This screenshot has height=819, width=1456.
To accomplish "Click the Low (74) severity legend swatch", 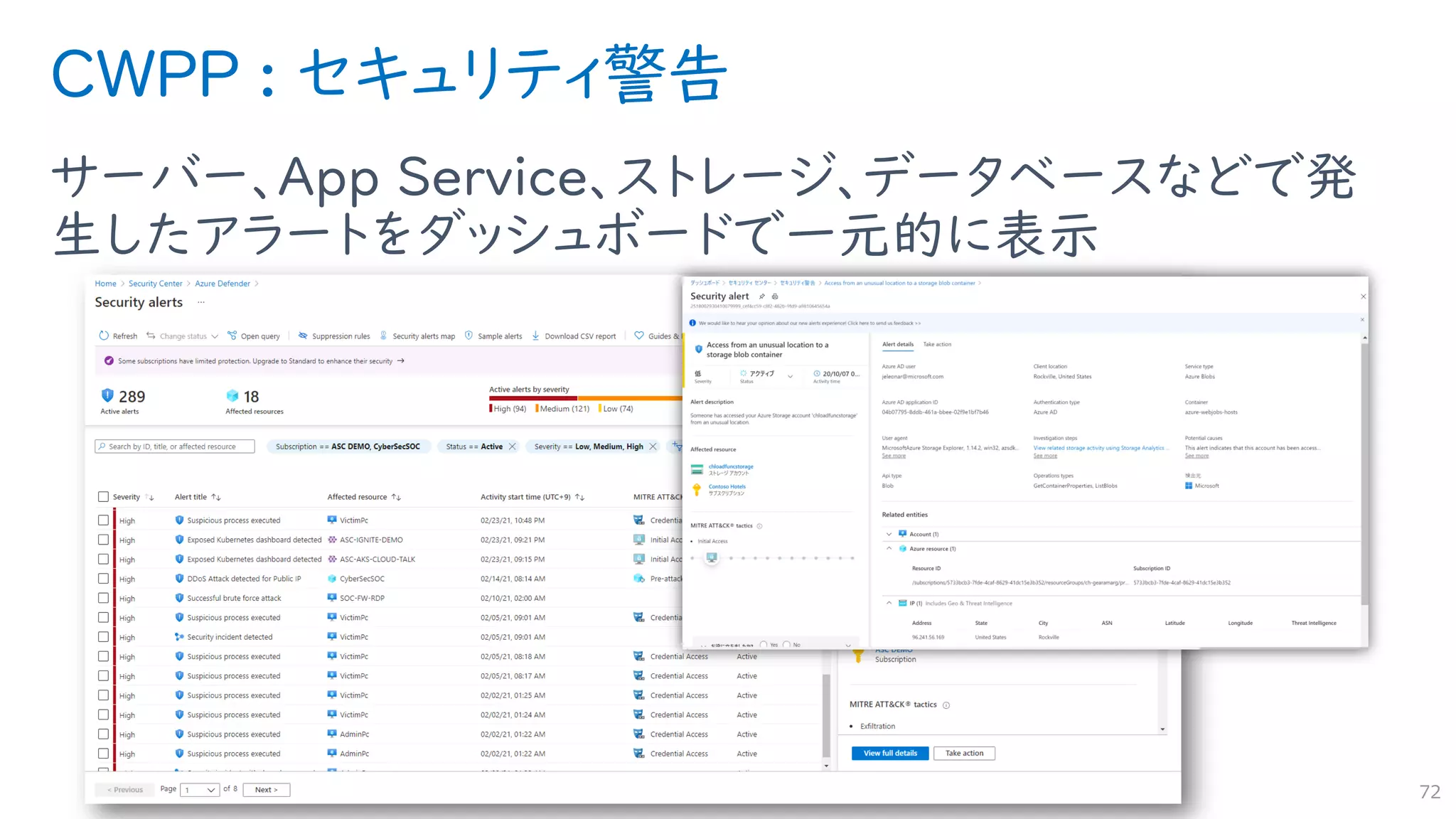I will [600, 409].
